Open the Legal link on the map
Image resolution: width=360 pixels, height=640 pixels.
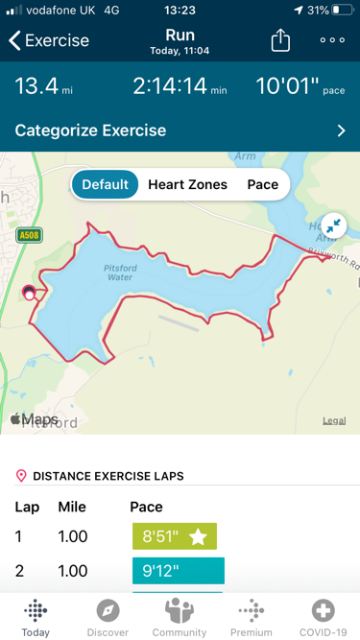[x=334, y=420]
